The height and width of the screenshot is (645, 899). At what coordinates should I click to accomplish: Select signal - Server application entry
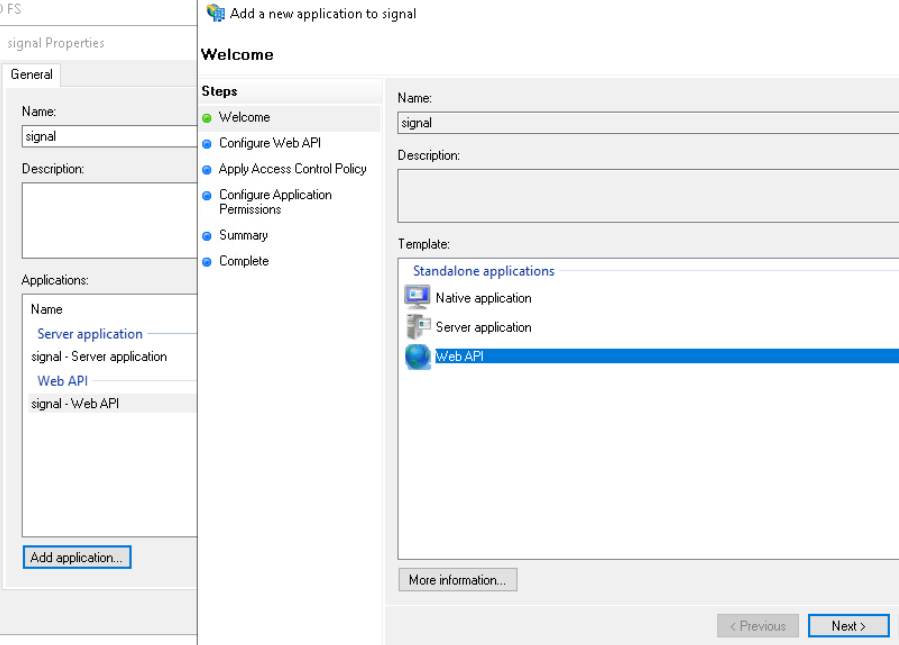[x=99, y=357]
